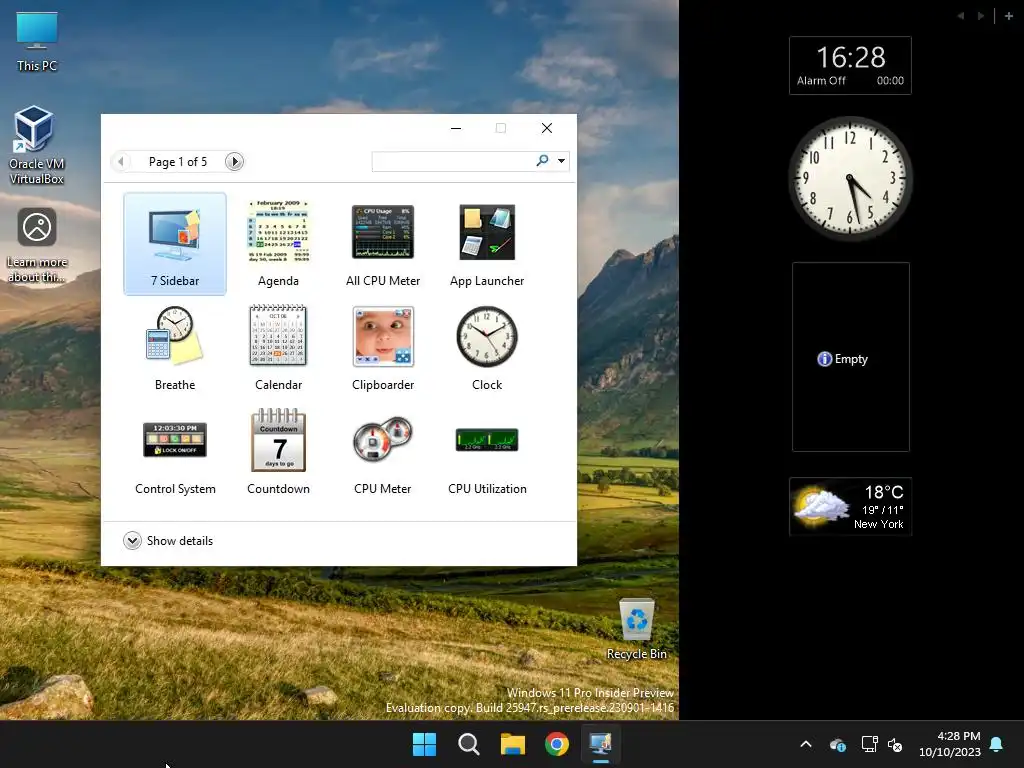
Task: Click sidebar previous page arrow
Action: [x=961, y=16]
